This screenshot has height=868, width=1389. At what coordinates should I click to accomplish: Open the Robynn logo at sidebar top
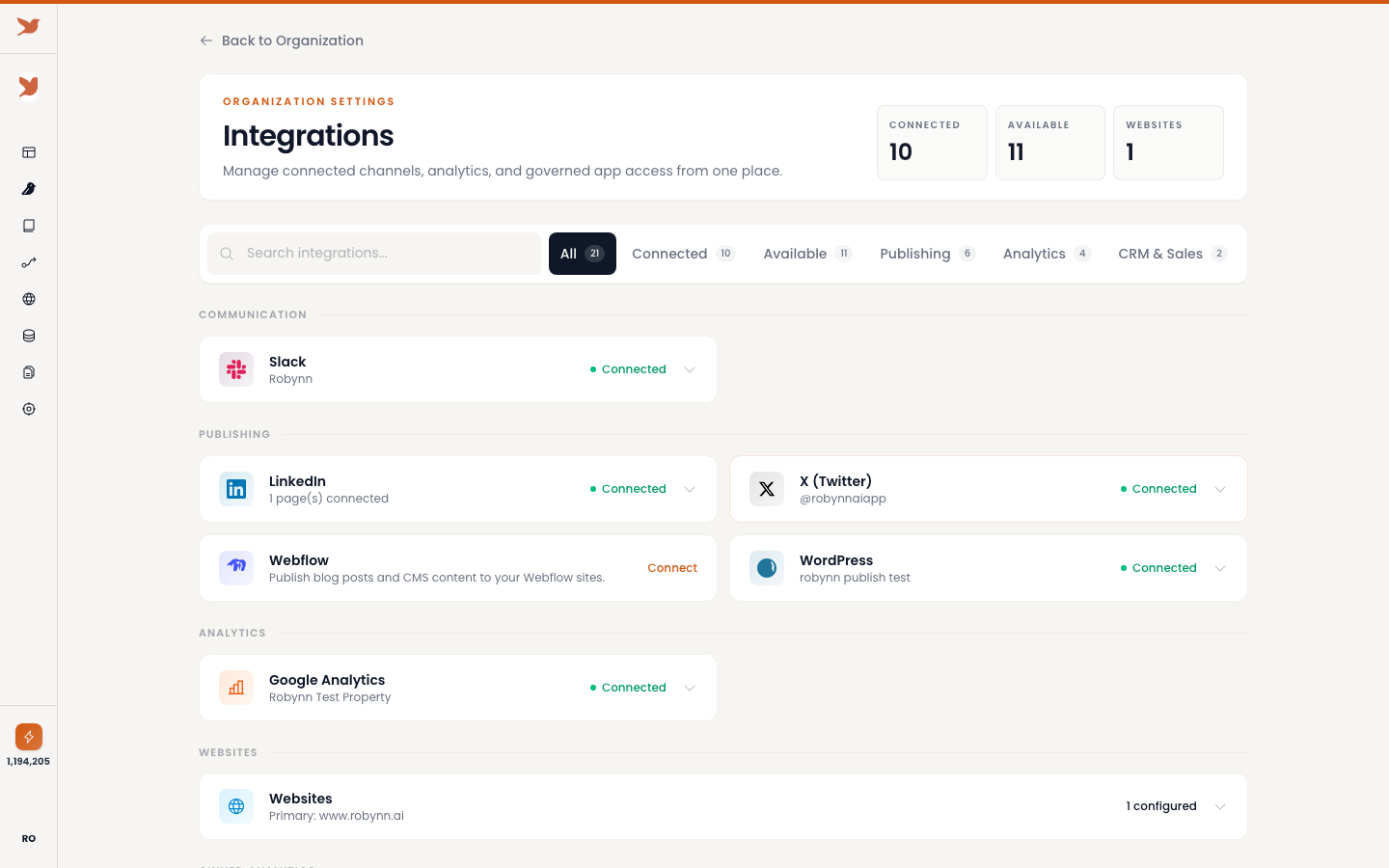pos(28,27)
